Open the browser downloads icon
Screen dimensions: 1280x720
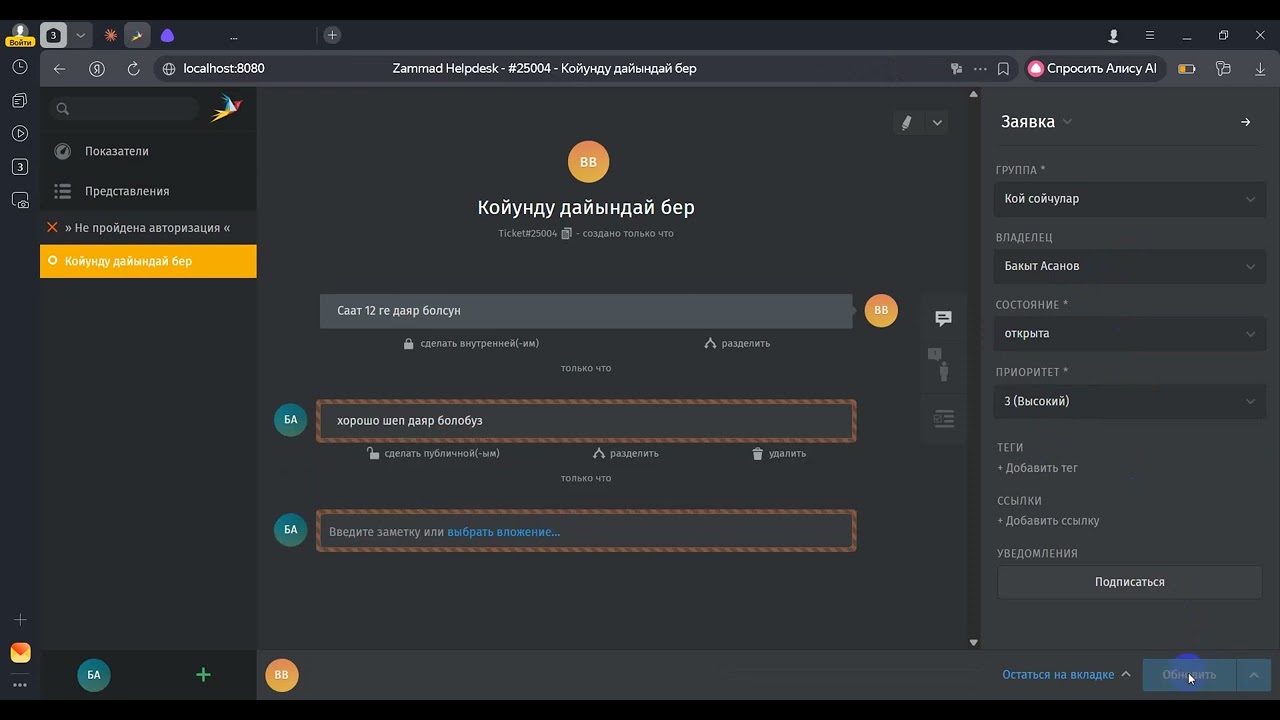[x=1258, y=69]
